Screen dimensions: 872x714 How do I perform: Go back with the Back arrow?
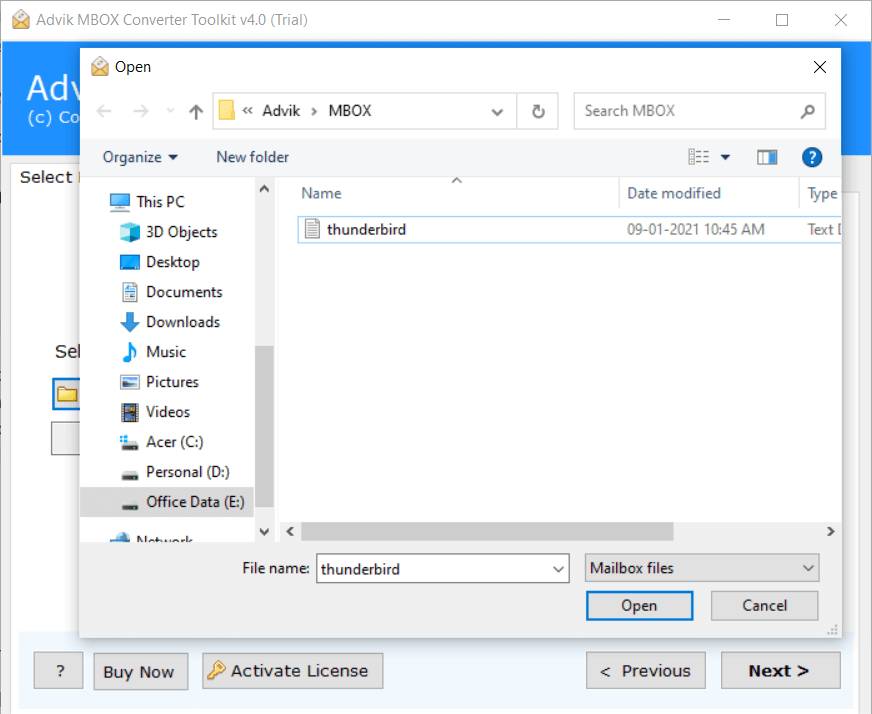point(104,111)
